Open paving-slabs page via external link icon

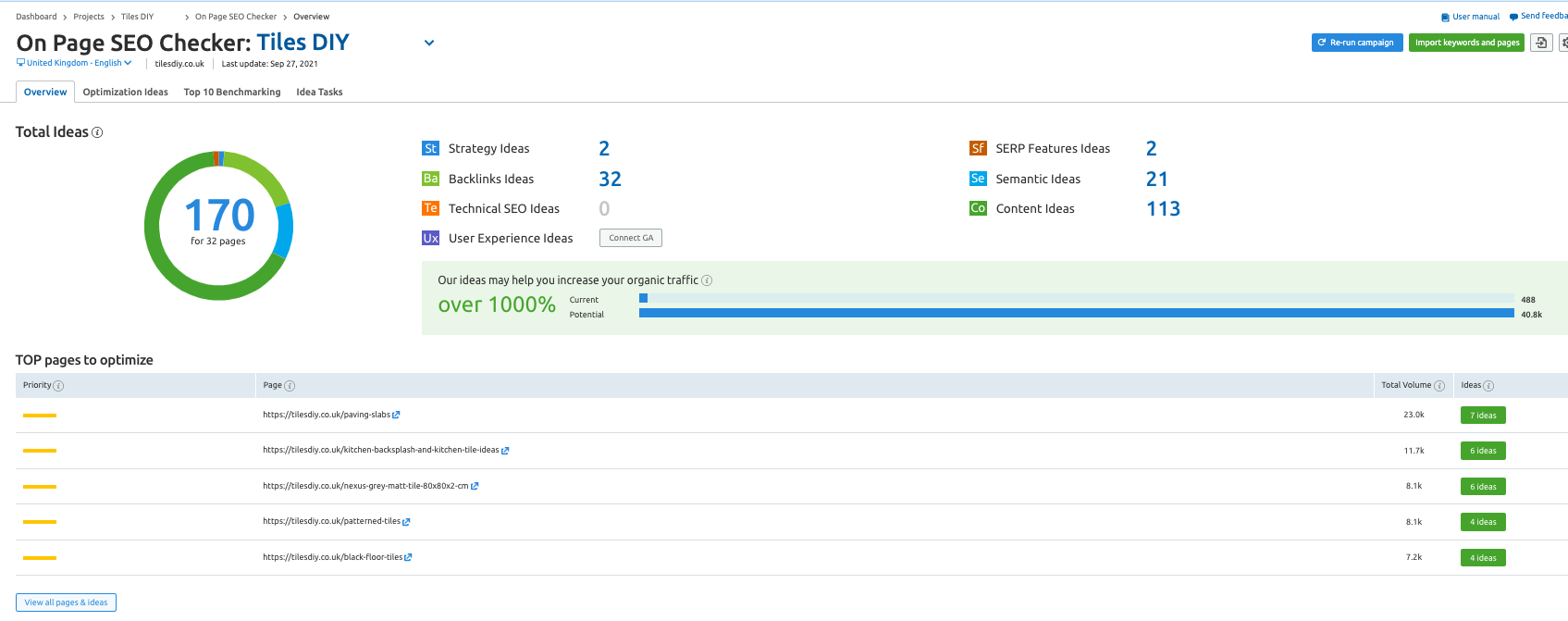[396, 415]
